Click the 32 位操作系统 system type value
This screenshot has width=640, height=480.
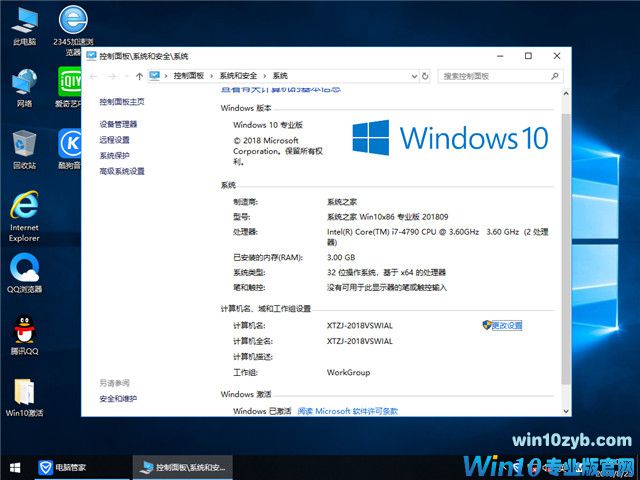tap(386, 272)
